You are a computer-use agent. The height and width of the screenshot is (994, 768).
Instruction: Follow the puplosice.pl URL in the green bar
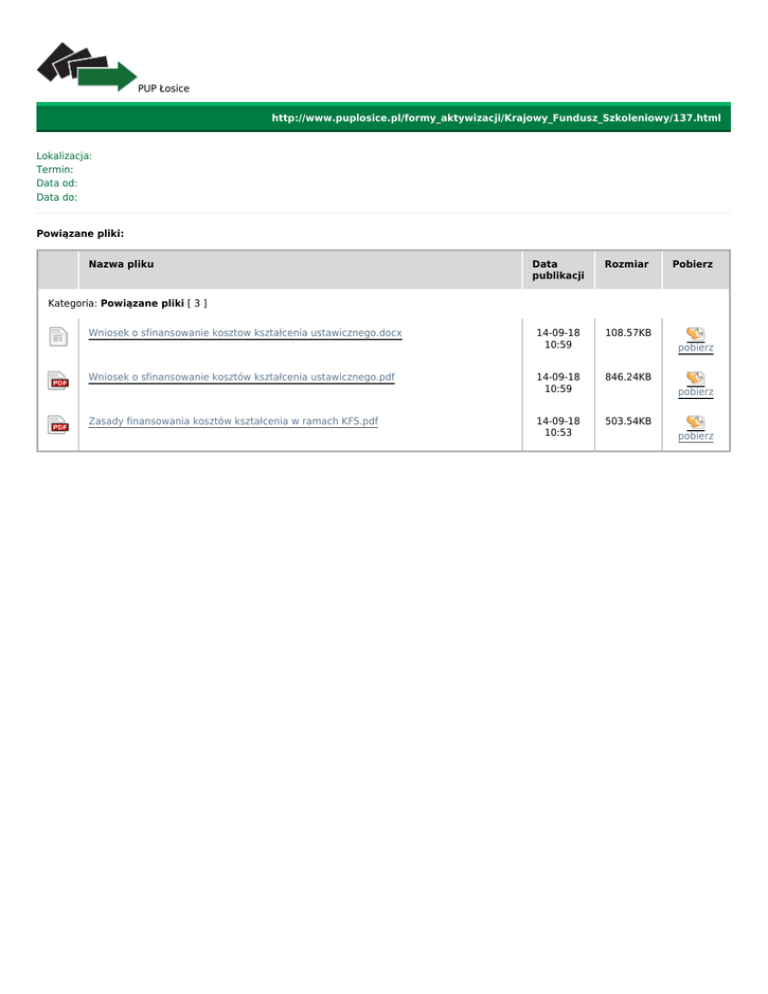point(496,118)
